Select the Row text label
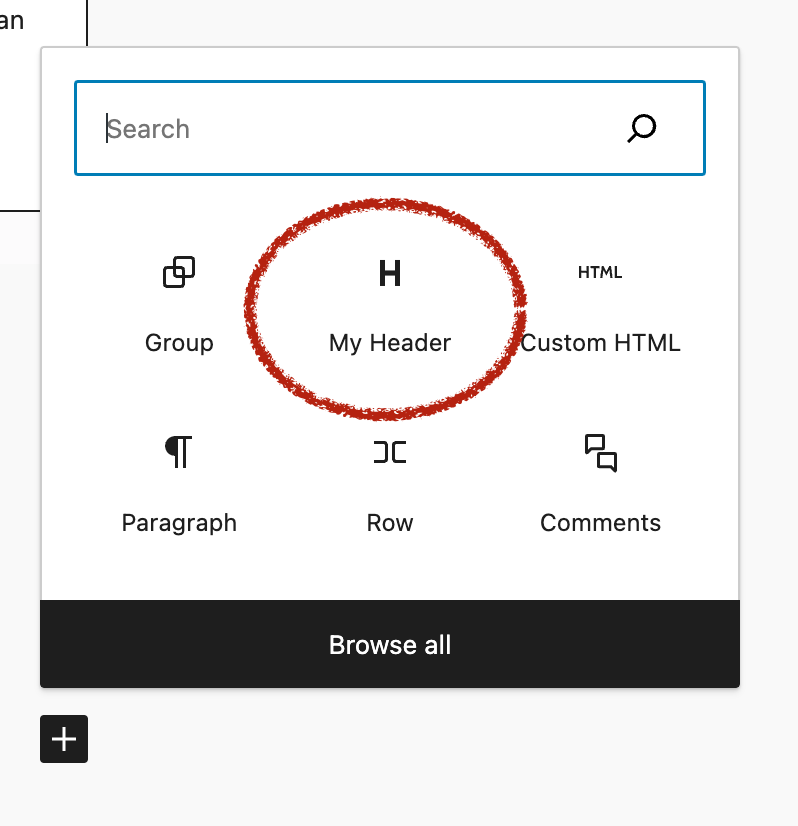798x826 pixels. [390, 523]
